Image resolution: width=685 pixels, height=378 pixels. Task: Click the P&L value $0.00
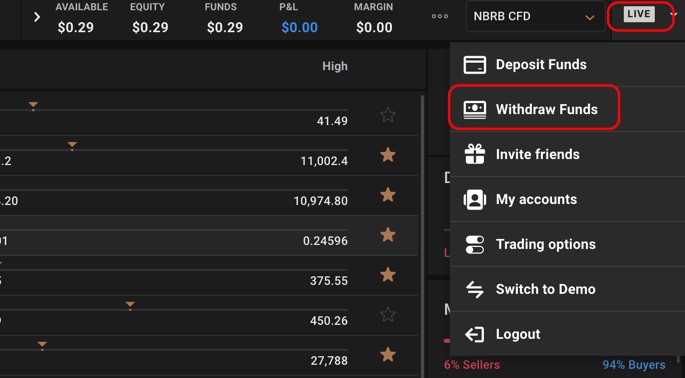[x=300, y=28]
